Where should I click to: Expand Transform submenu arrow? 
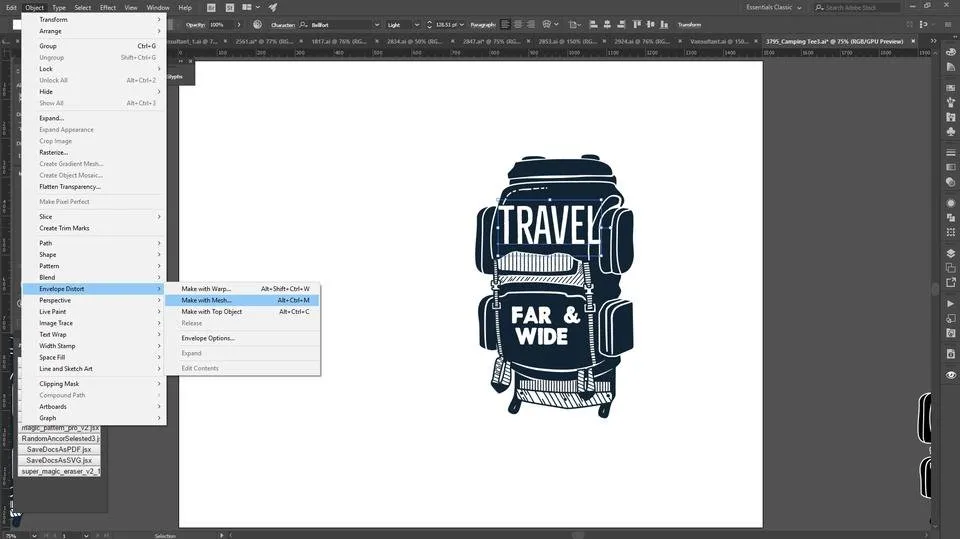coord(159,20)
